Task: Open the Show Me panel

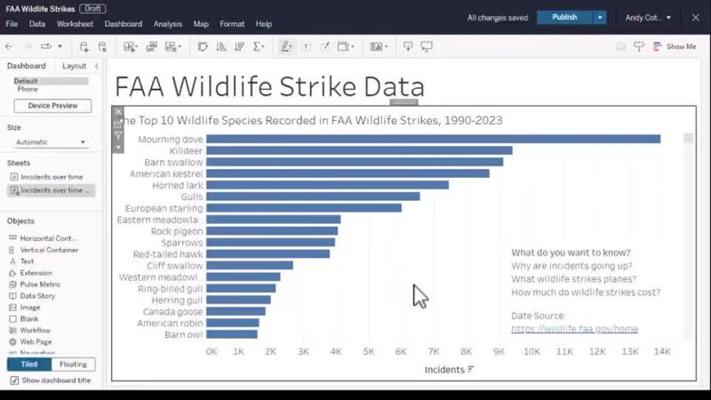Action: point(675,46)
